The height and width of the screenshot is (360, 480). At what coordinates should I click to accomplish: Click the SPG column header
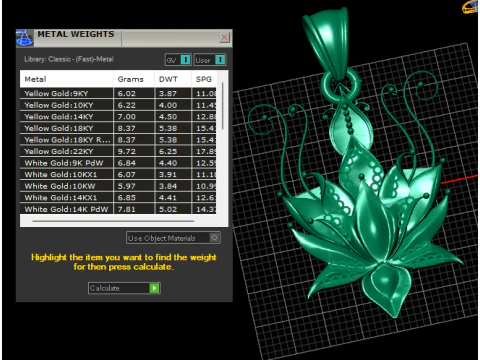(x=204, y=79)
